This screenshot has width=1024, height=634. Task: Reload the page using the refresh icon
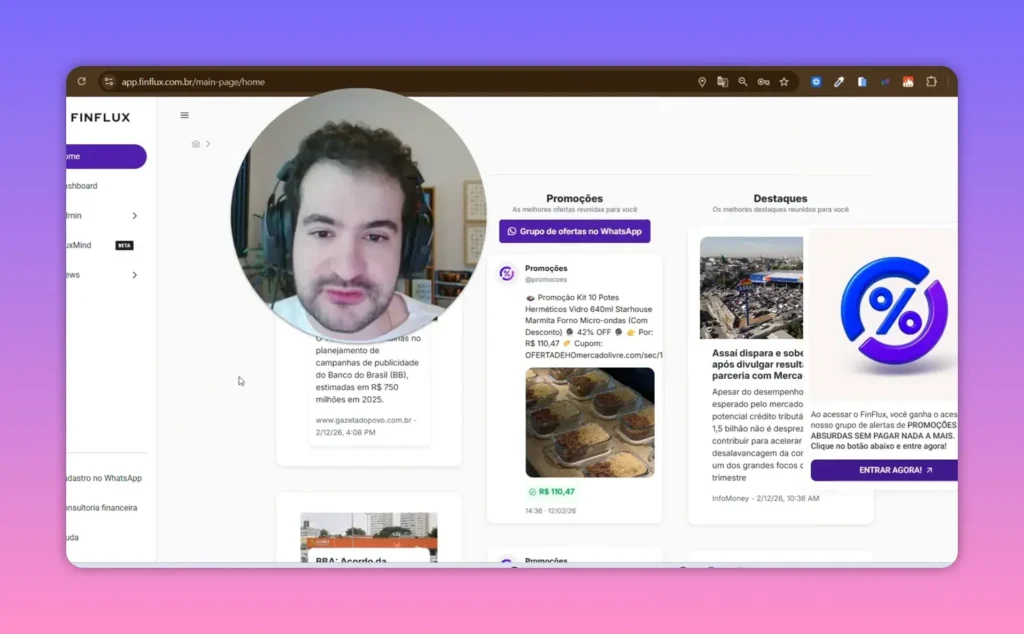(80, 81)
